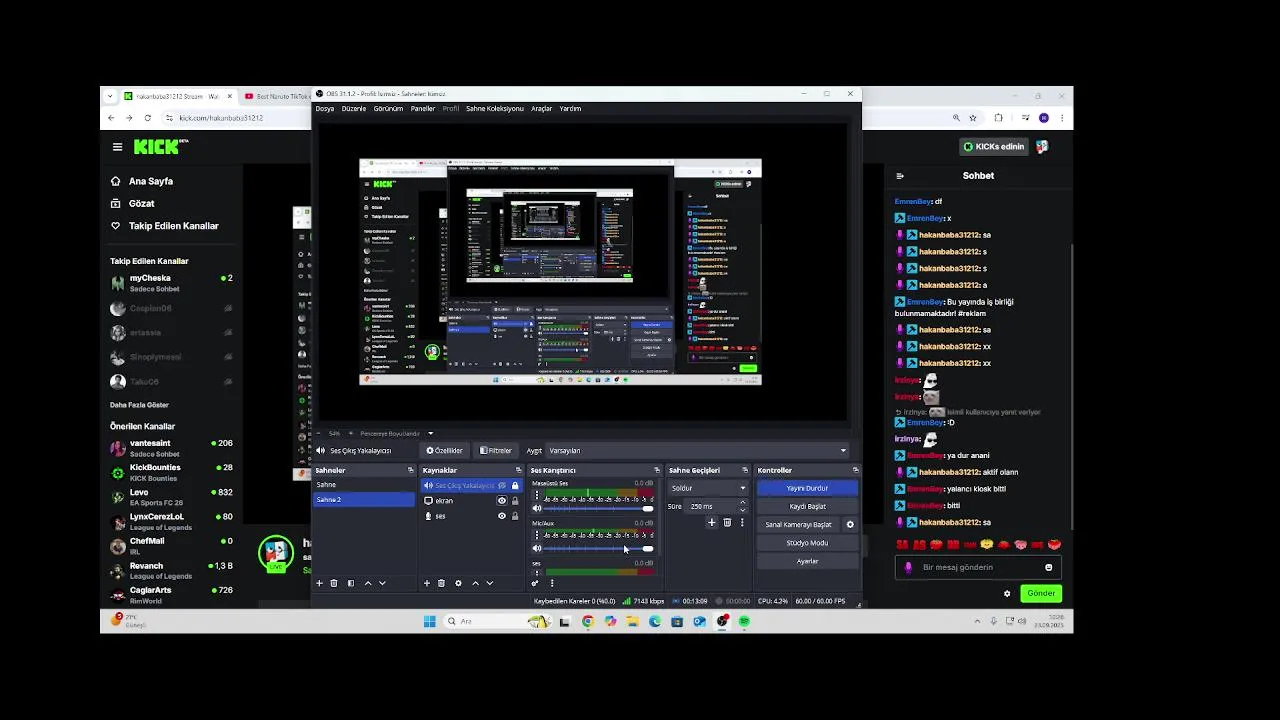Add a new scene in Sahneler panel
1280x720 pixels.
pyautogui.click(x=320, y=583)
